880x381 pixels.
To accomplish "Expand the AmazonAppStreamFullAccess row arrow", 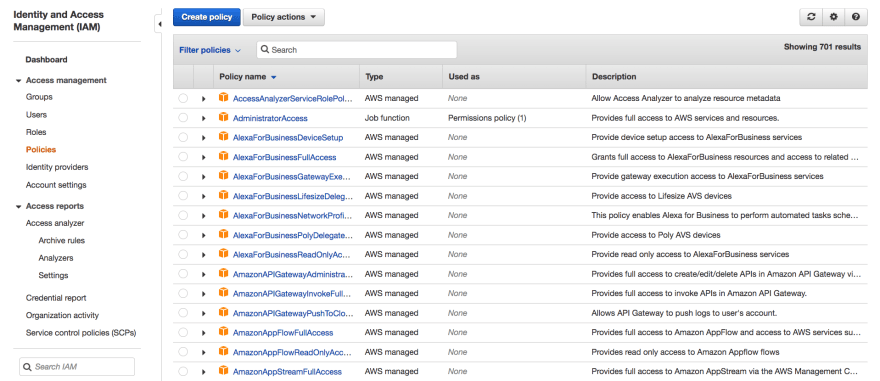I will (203, 371).
